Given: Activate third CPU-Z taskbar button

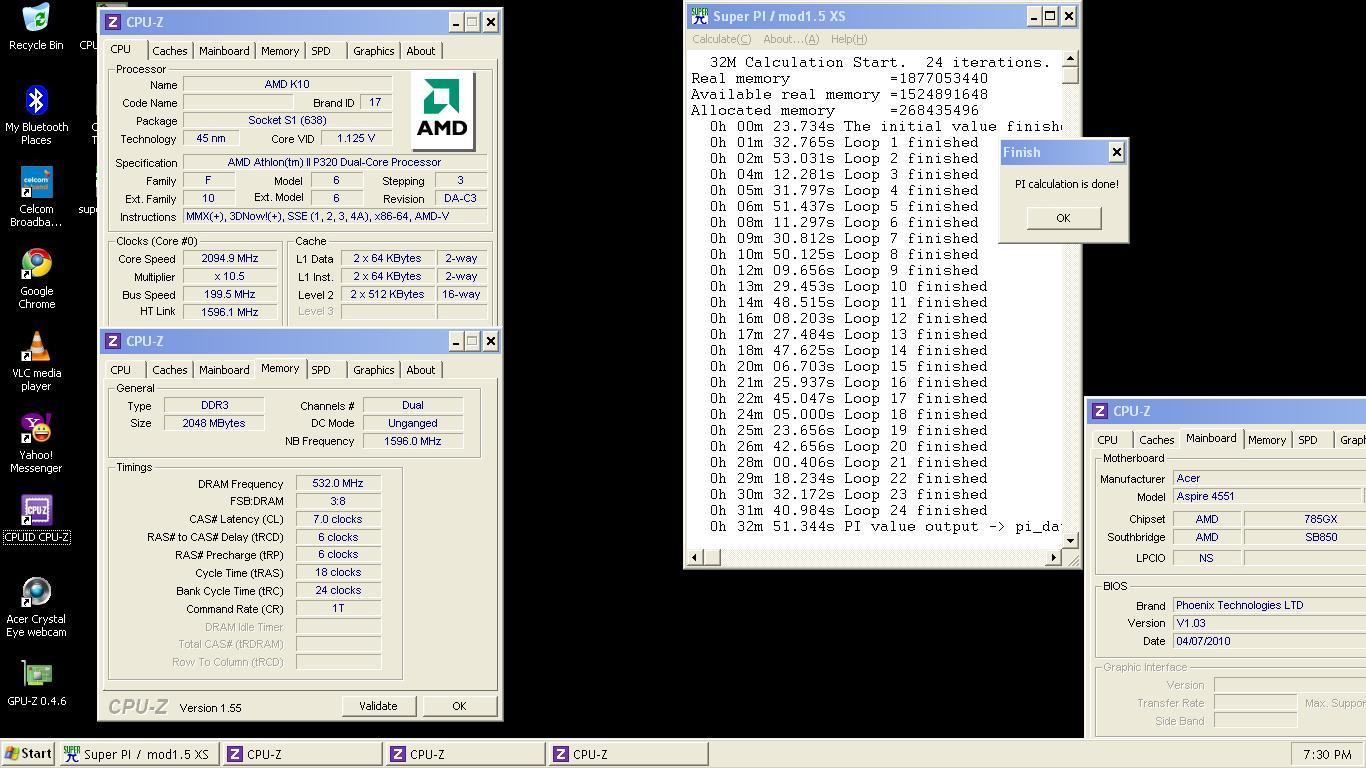Looking at the screenshot, I should click(x=628, y=754).
